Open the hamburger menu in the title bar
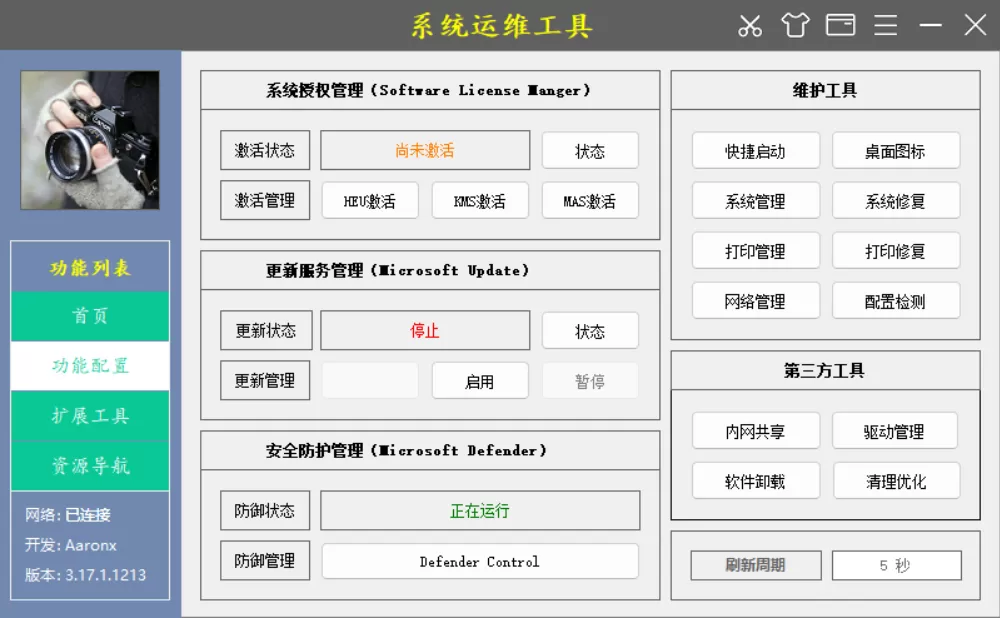Image resolution: width=1000 pixels, height=618 pixels. [885, 24]
